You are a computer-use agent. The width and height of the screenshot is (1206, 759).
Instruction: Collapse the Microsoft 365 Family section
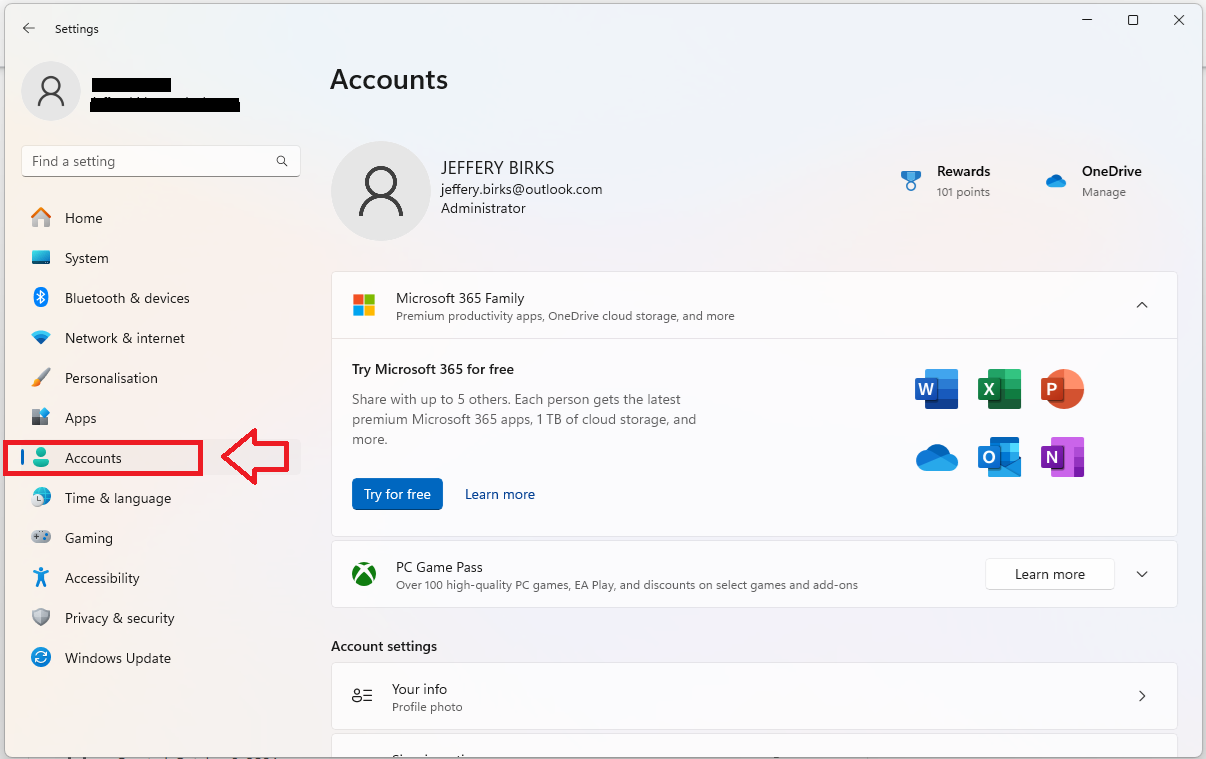pyautogui.click(x=1142, y=305)
